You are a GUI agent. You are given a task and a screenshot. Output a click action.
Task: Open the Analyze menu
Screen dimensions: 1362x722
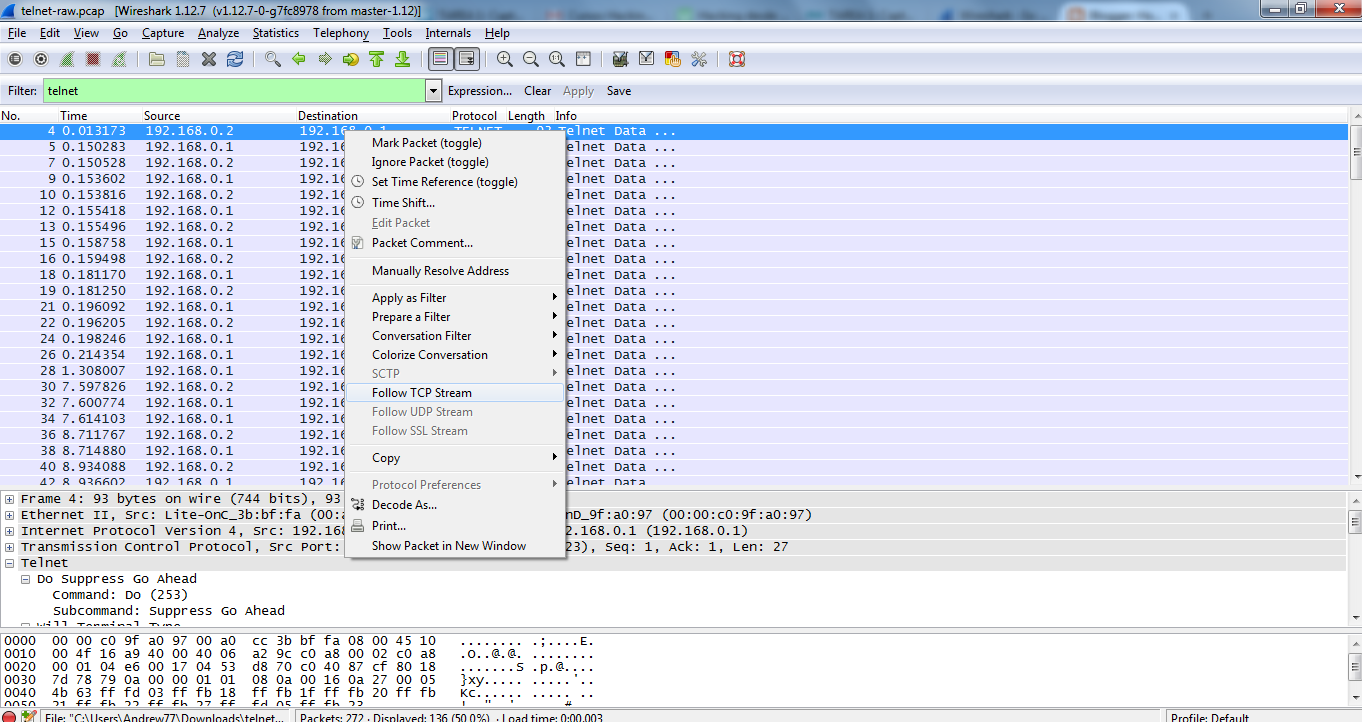tap(218, 33)
